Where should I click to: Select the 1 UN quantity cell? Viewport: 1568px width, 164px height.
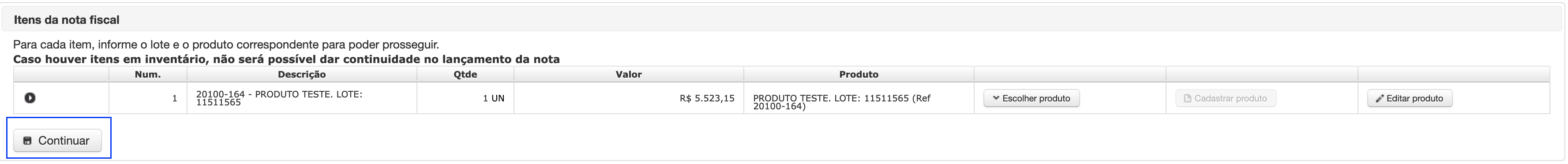coord(465,98)
